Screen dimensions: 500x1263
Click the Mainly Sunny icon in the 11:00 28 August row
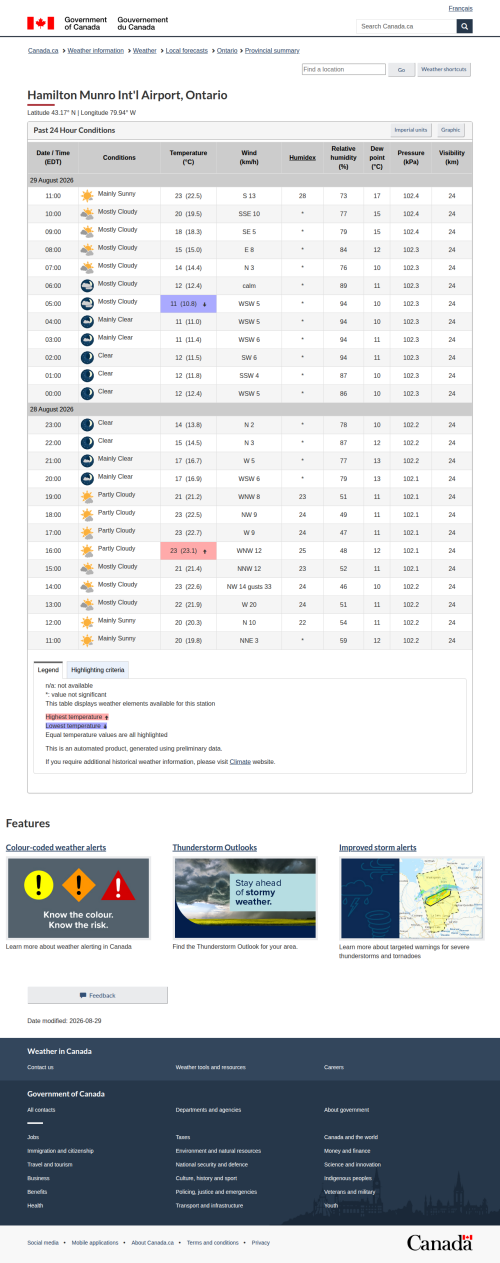(87, 640)
